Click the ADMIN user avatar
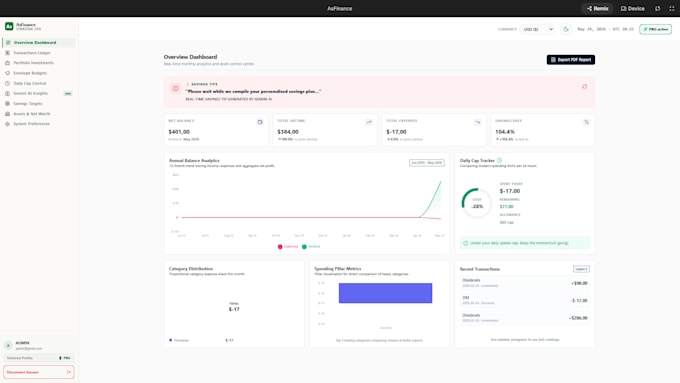 [8, 345]
